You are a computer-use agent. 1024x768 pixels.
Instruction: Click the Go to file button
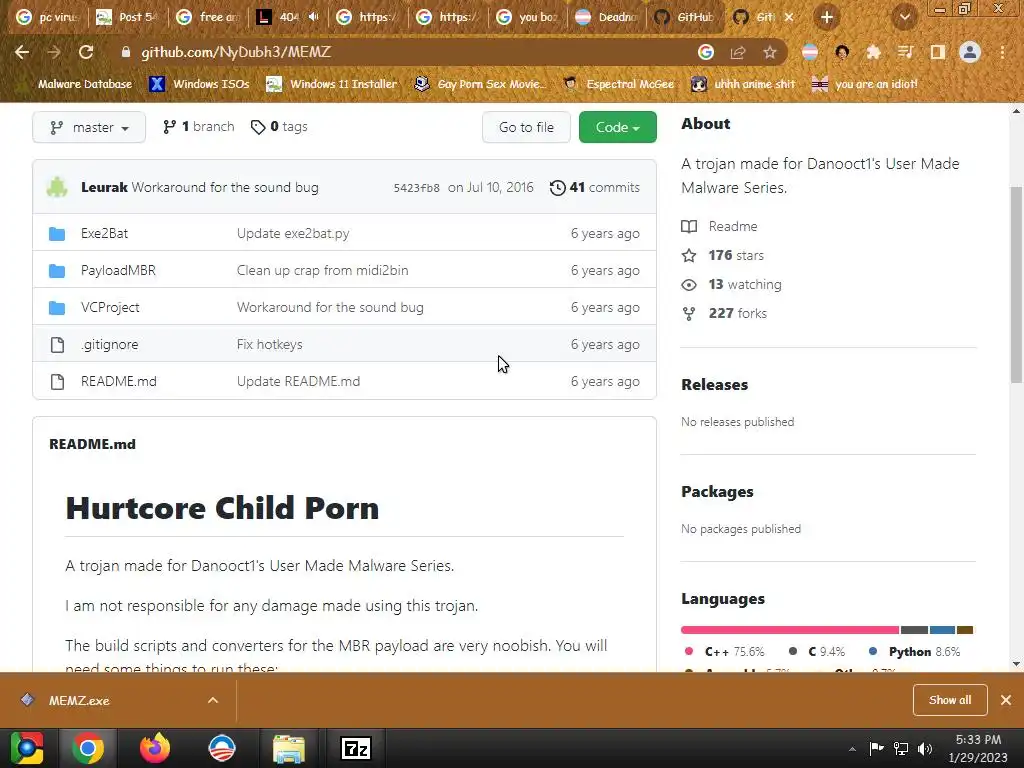tap(526, 127)
